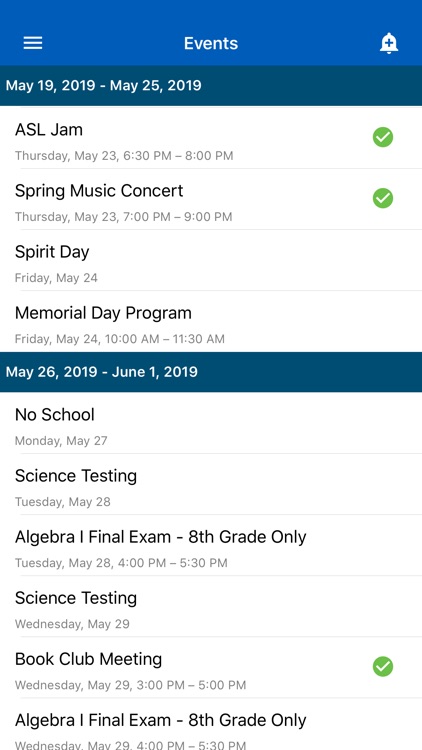Open the hamburger navigation menu
422x750 pixels.
tap(33, 43)
